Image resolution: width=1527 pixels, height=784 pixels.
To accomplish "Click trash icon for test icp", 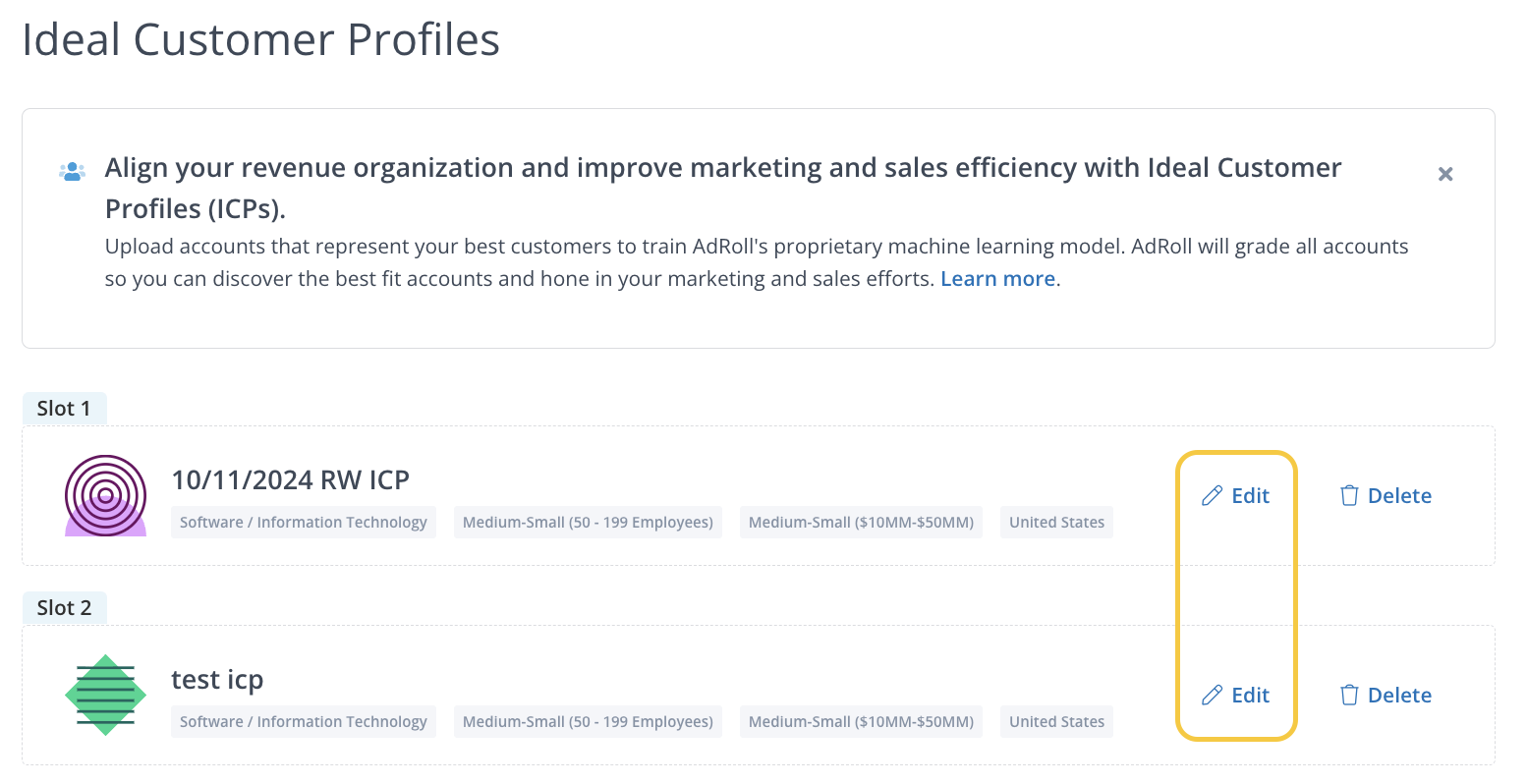I will pos(1349,696).
